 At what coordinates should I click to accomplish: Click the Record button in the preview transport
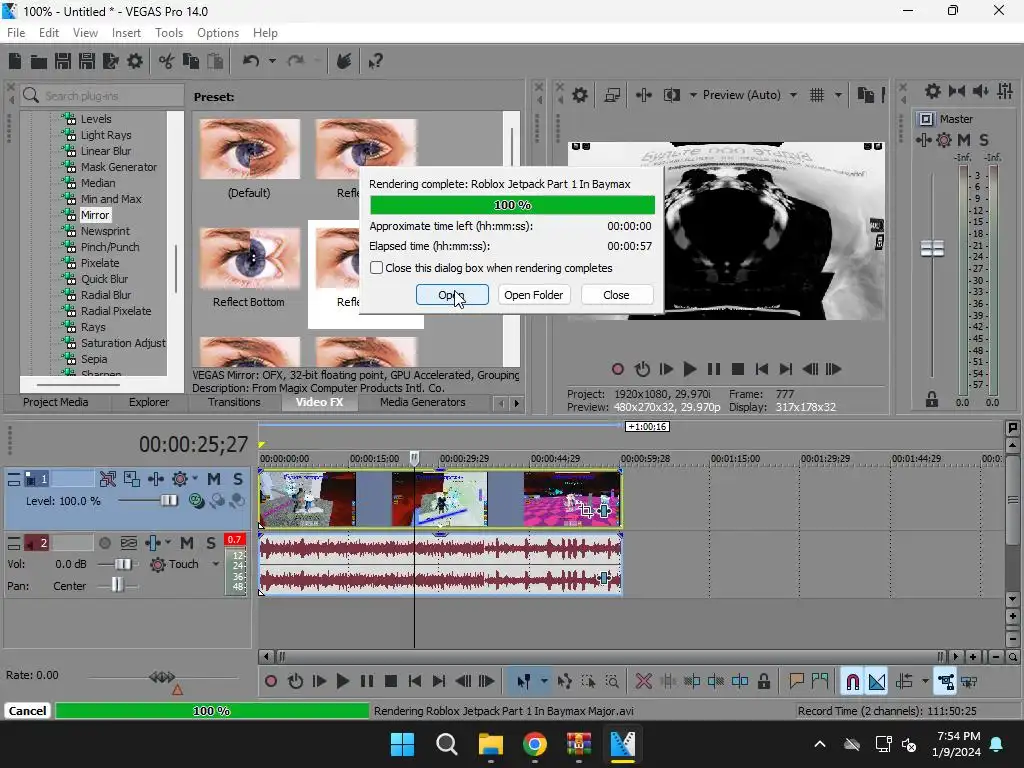point(618,370)
